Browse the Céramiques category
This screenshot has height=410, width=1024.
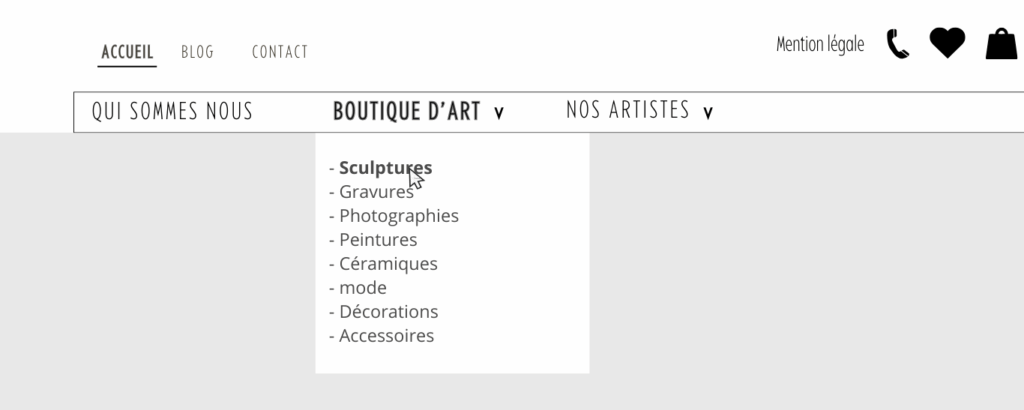point(388,264)
